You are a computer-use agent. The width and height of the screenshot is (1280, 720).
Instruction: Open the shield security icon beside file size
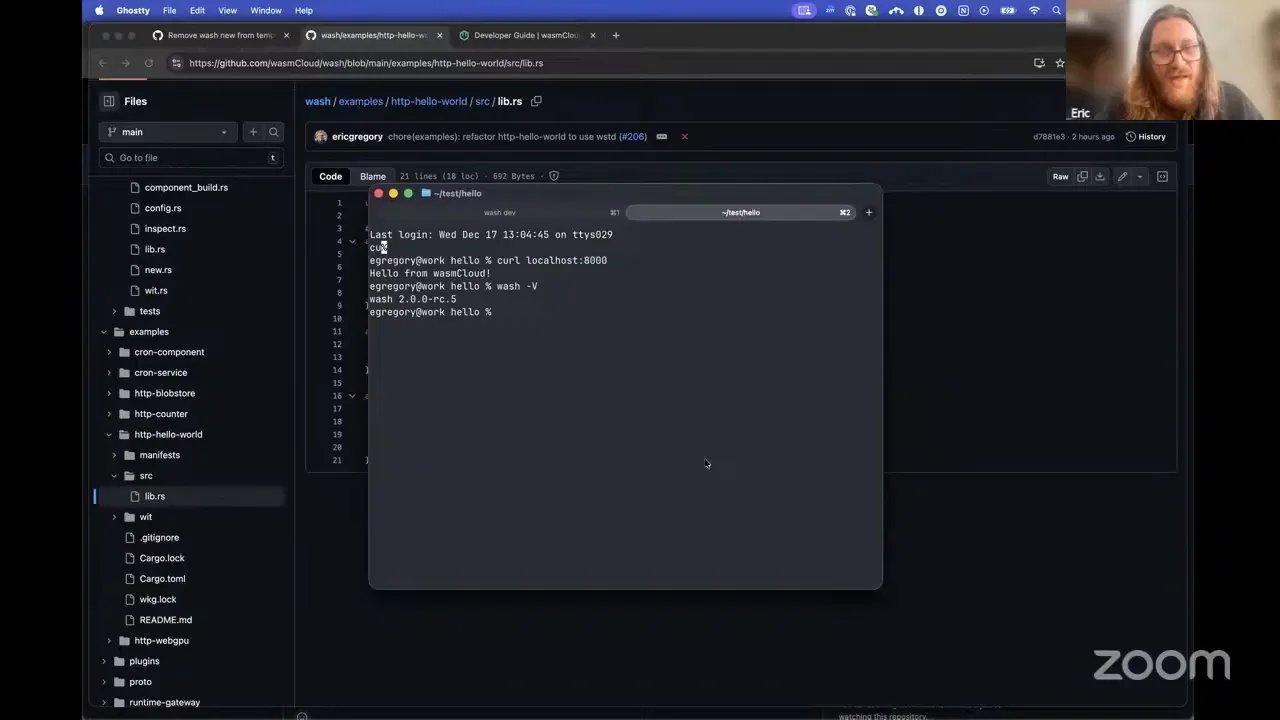(x=553, y=177)
